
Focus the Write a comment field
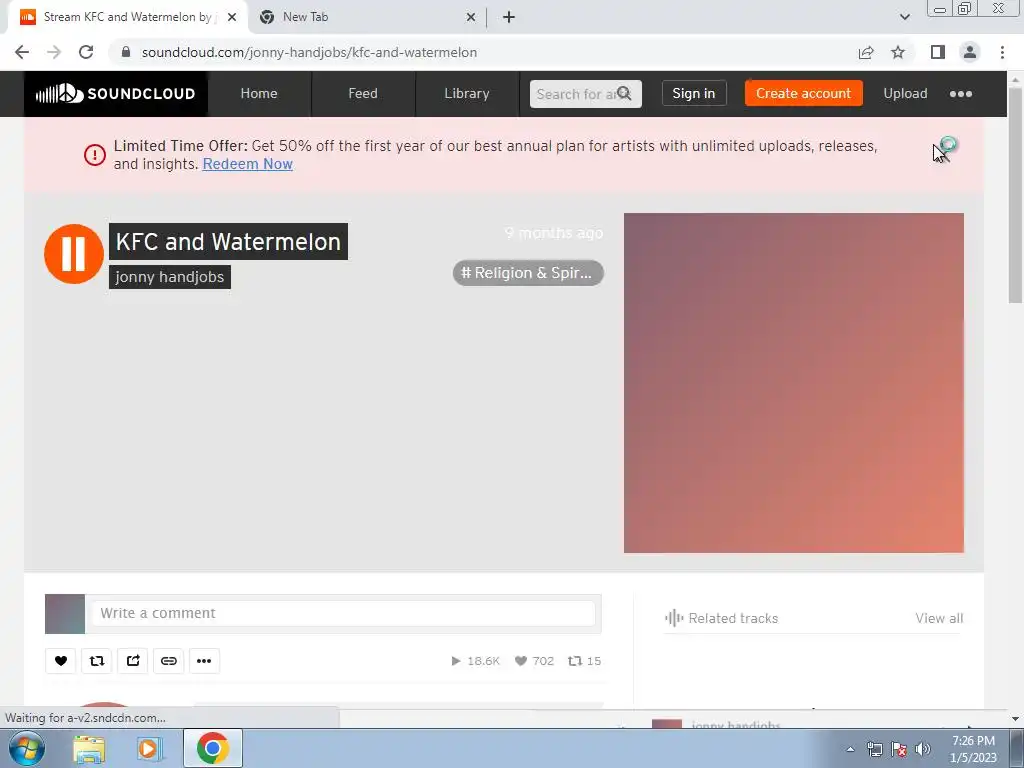coord(343,613)
